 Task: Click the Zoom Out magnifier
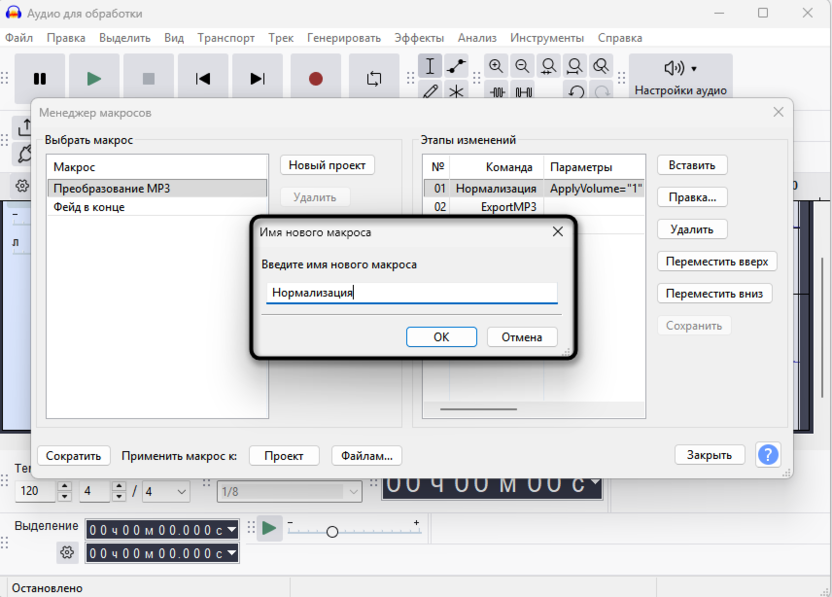pyautogui.click(x=522, y=66)
